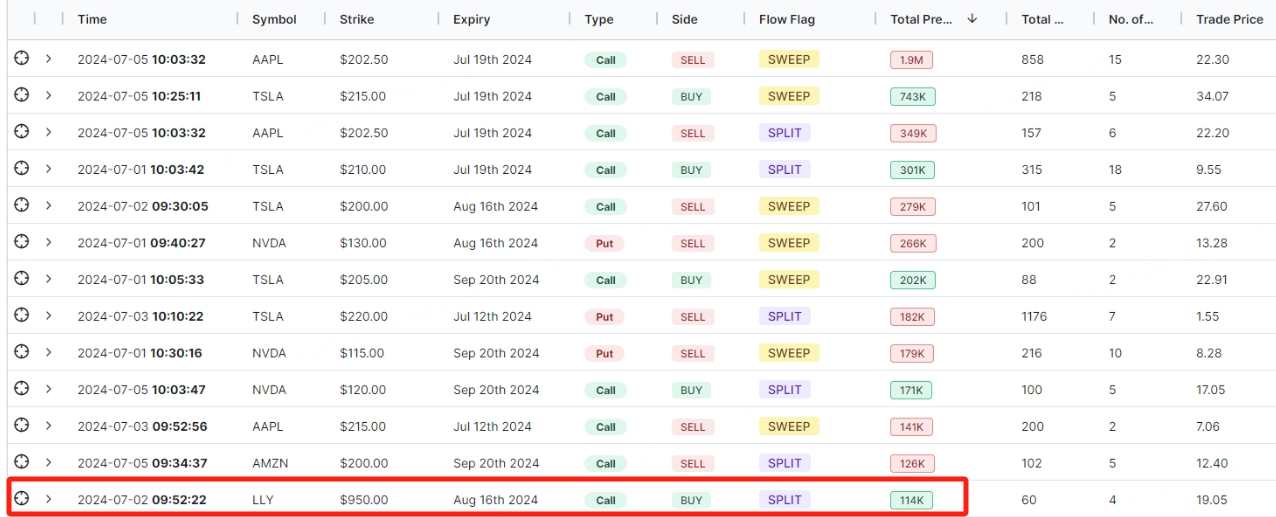Click the sort arrow beside Total Pre... header
Viewport: 1276px width, 517px height.
coord(972,19)
